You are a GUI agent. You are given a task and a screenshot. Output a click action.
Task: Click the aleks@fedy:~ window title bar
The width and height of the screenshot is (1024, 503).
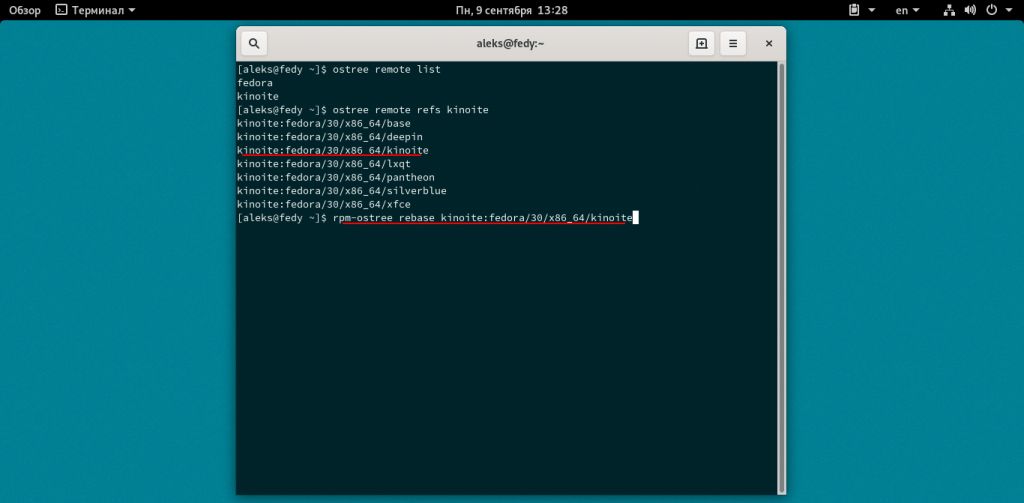coord(511,44)
